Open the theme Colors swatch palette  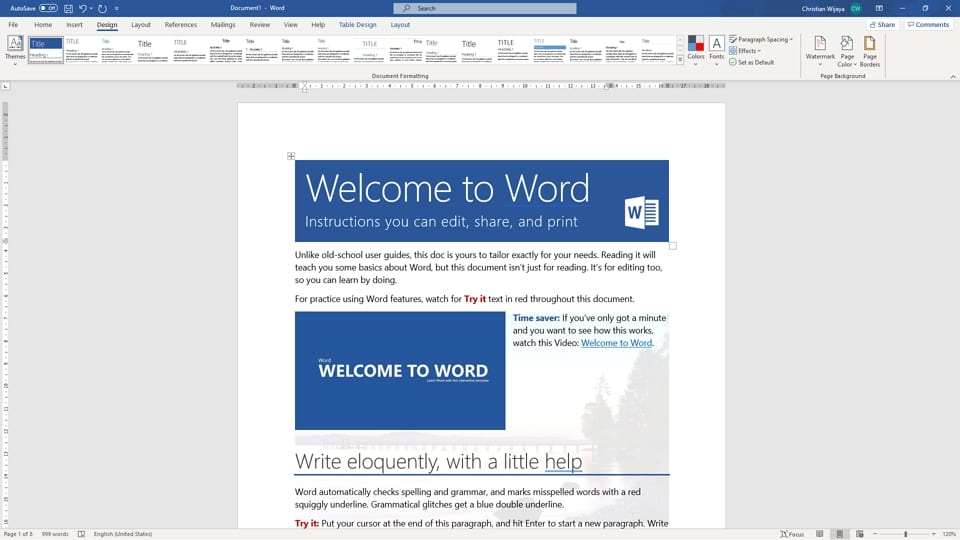point(696,48)
